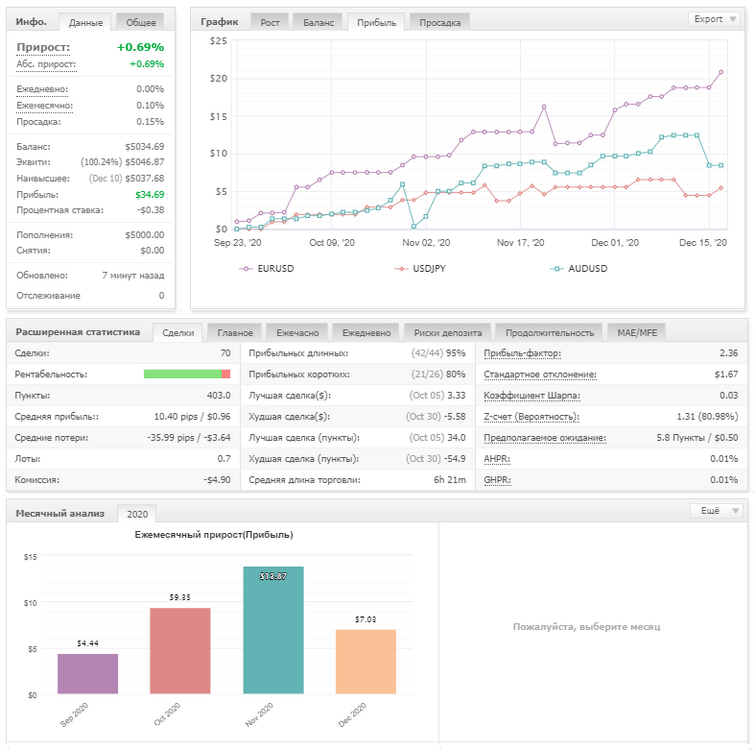Click the Ежедневно label in info panel
The height and width of the screenshot is (750, 755).
point(42,89)
